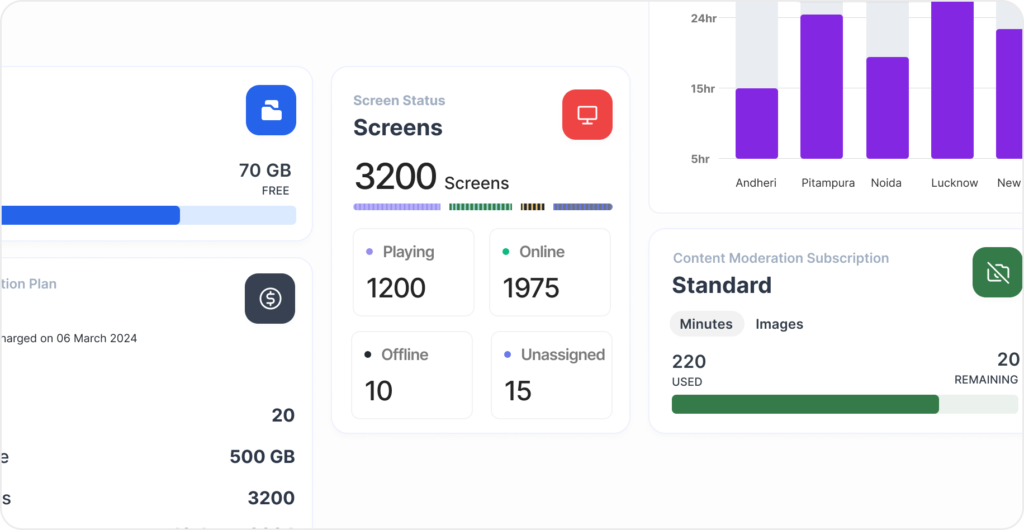Click the Andheri bar in the chart
1024x530 pixels.
click(756, 123)
